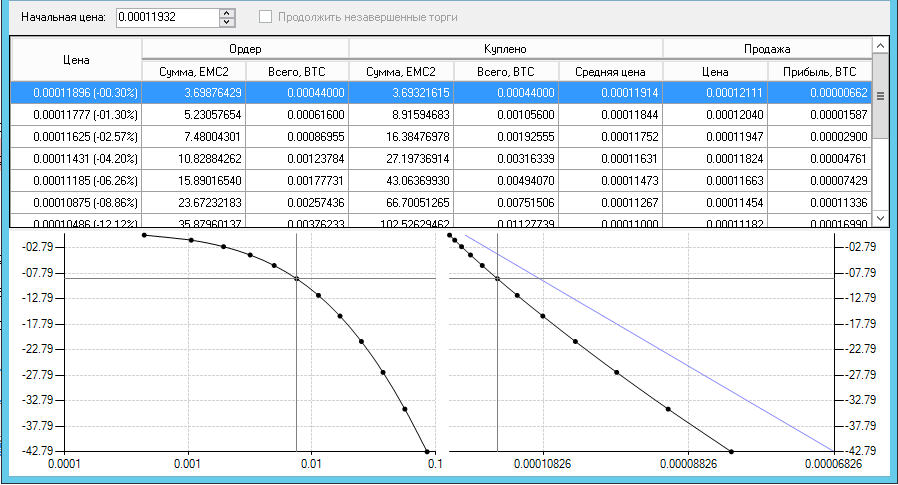898x485 pixels.
Task: Enable Продолжить незавершенные торги checkbox
Action: coord(266,17)
